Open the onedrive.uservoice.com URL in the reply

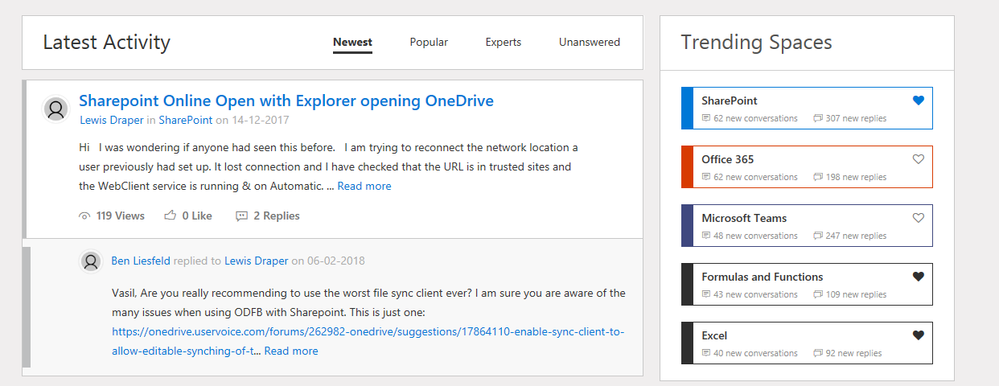[x=368, y=341]
